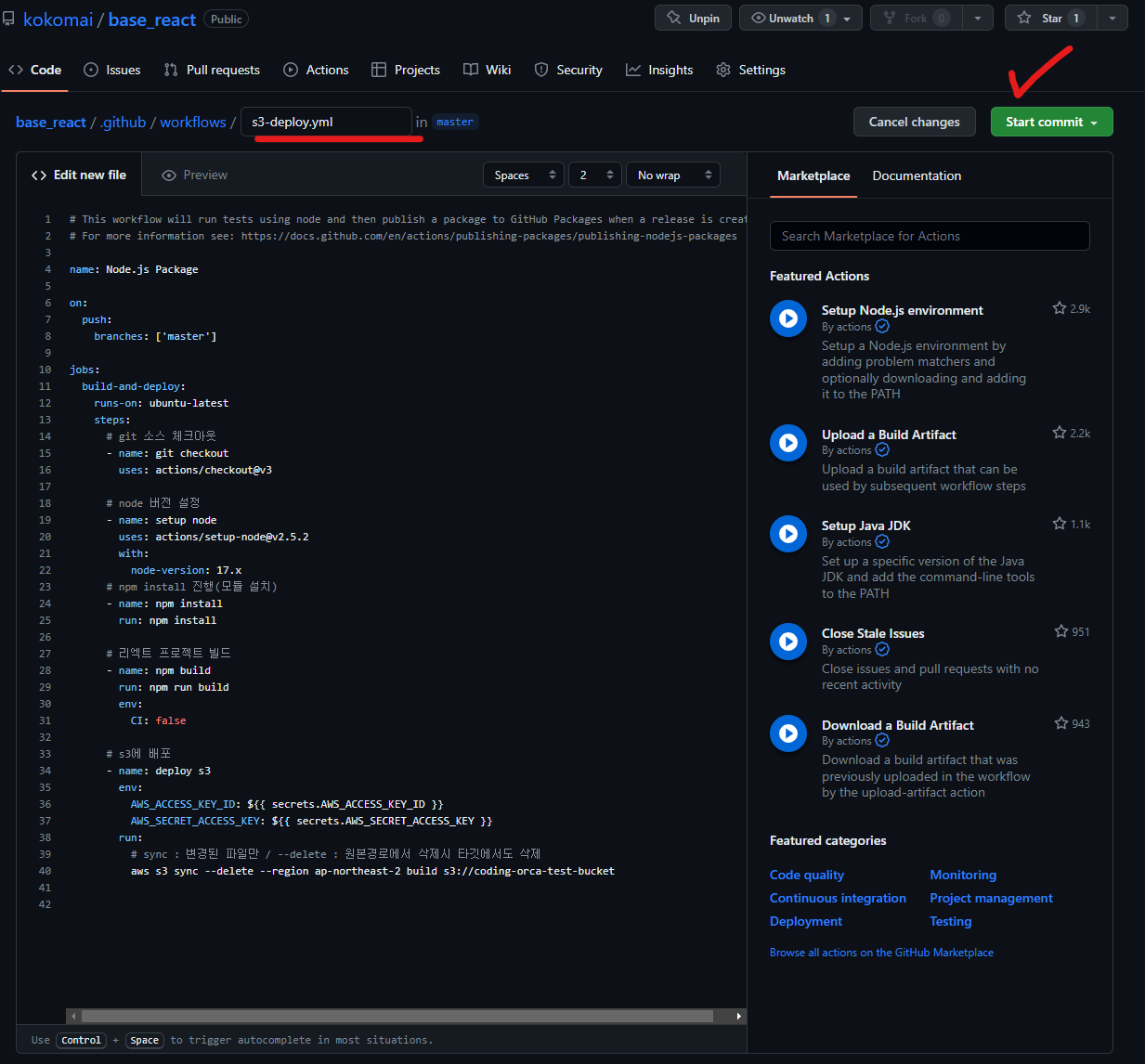Switch to the Documentation sidebar tab
Image resolution: width=1145 pixels, height=1064 pixels.
(x=917, y=175)
